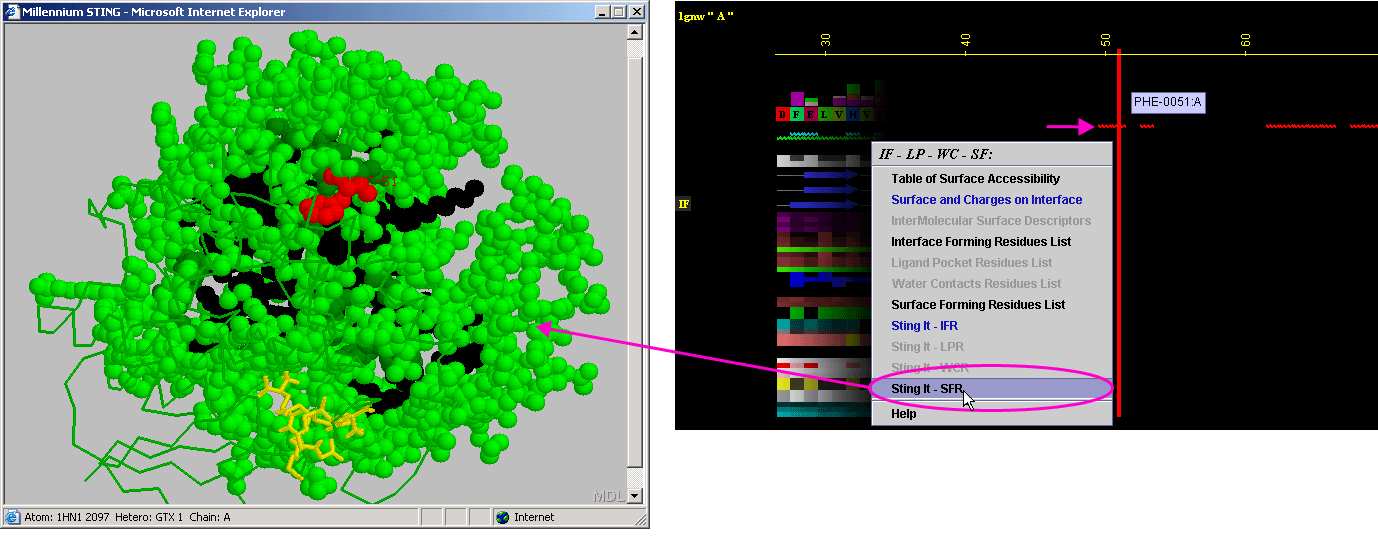Image resolution: width=1378 pixels, height=541 pixels.
Task: Click the Internet Explorer icon in the Millennium STING title bar
Action: pos(13,12)
